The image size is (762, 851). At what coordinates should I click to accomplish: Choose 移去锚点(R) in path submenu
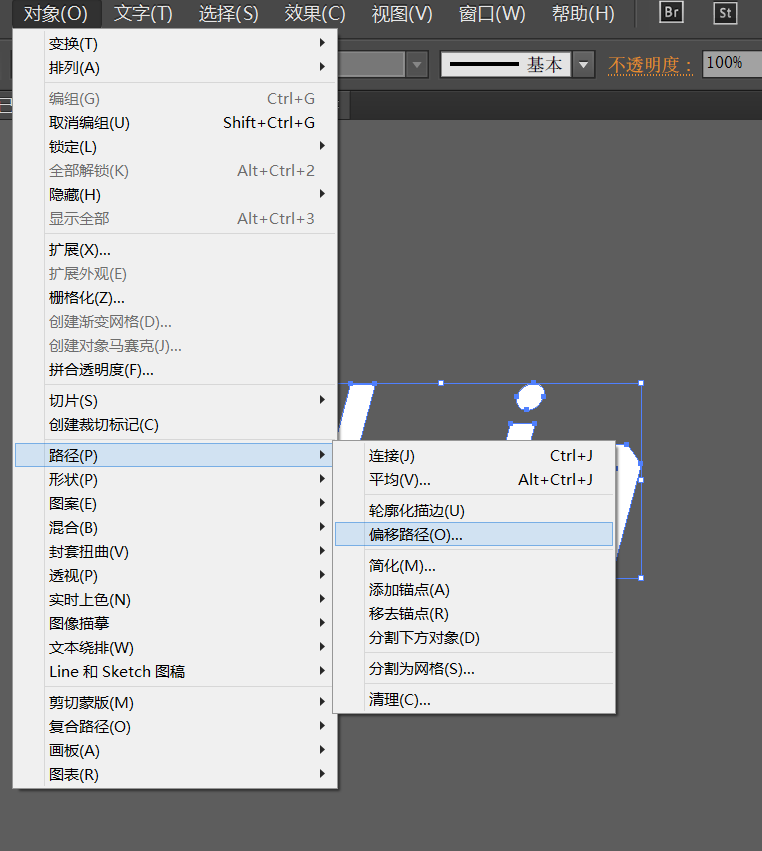[474, 613]
